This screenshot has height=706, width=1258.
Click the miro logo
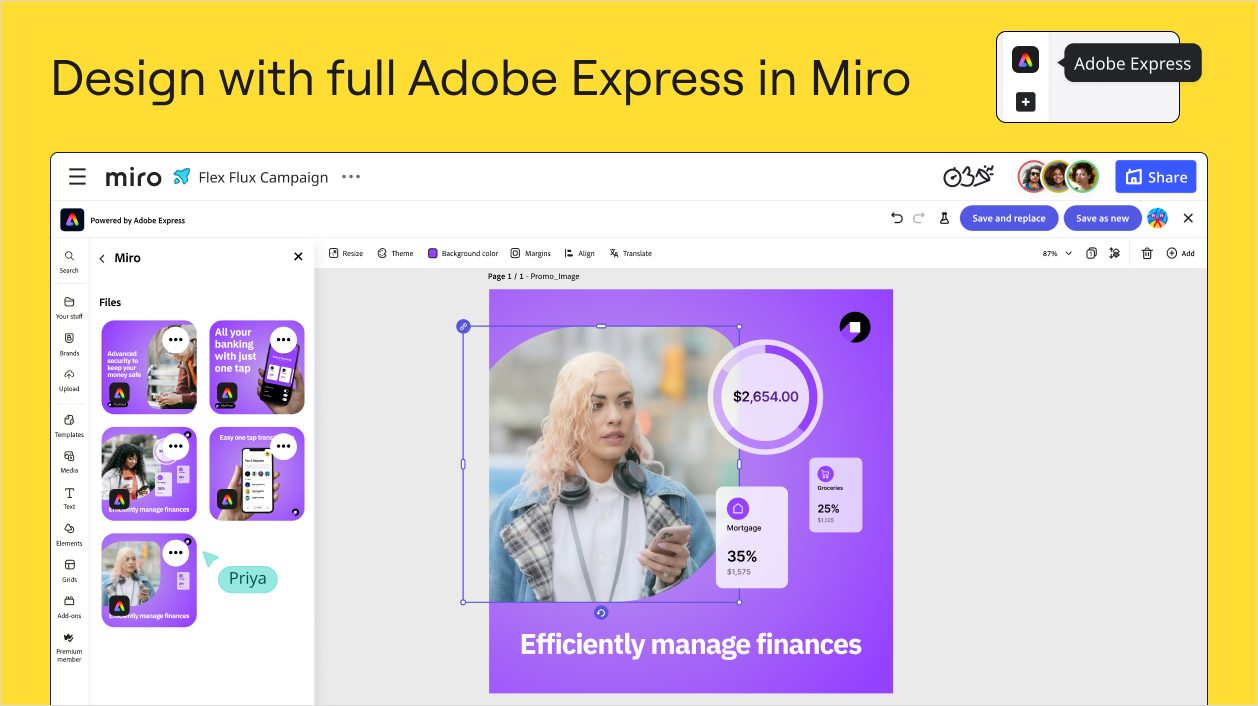pos(133,177)
